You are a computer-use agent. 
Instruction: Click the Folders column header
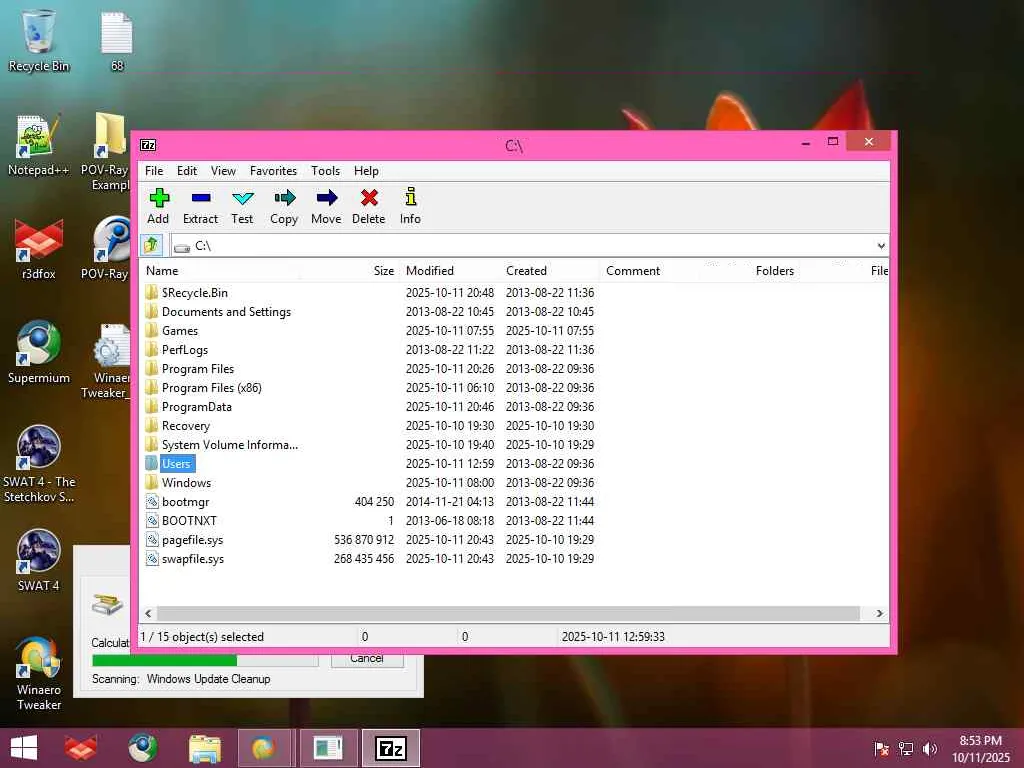(775, 270)
